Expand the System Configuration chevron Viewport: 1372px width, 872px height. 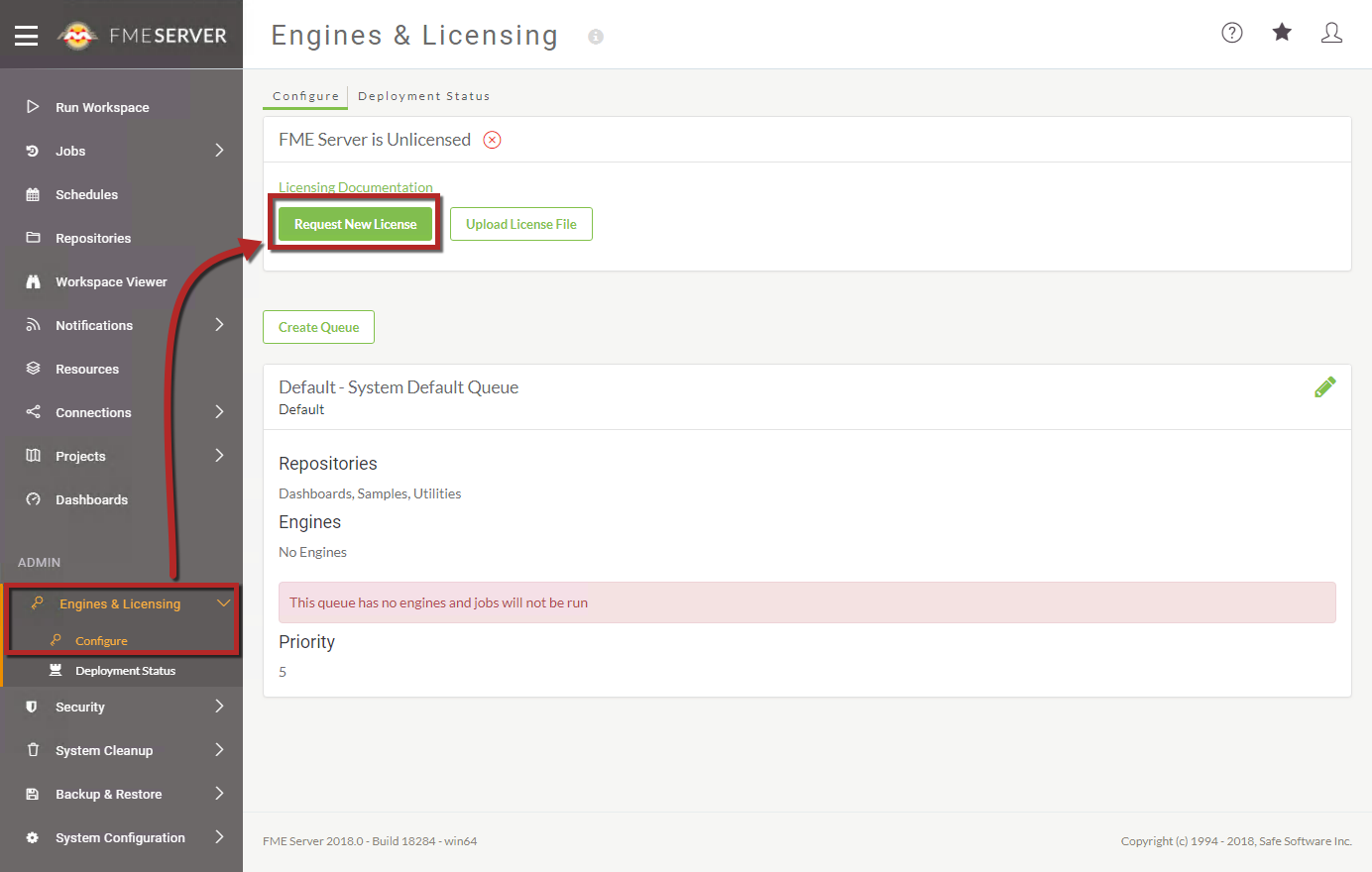pos(220,837)
